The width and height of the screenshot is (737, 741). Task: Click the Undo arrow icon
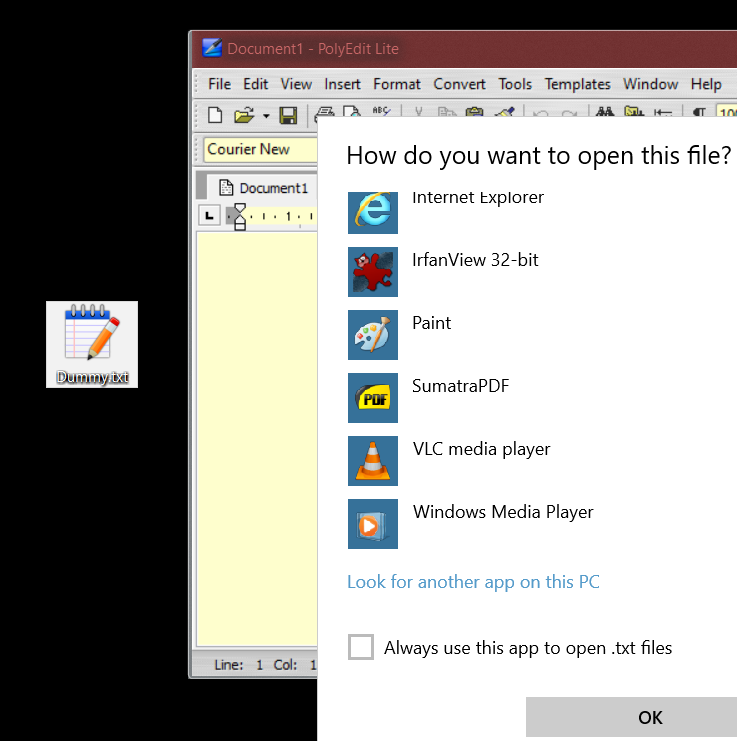[540, 112]
